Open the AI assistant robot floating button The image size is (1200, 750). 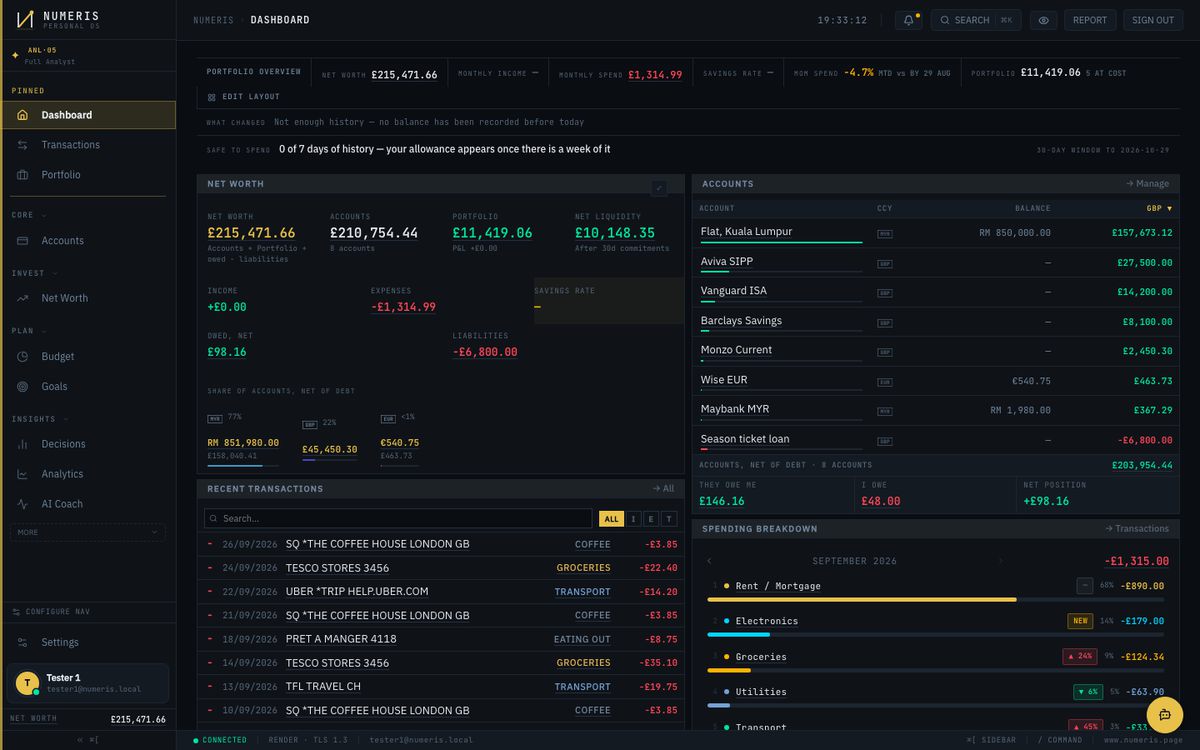[x=1164, y=713]
